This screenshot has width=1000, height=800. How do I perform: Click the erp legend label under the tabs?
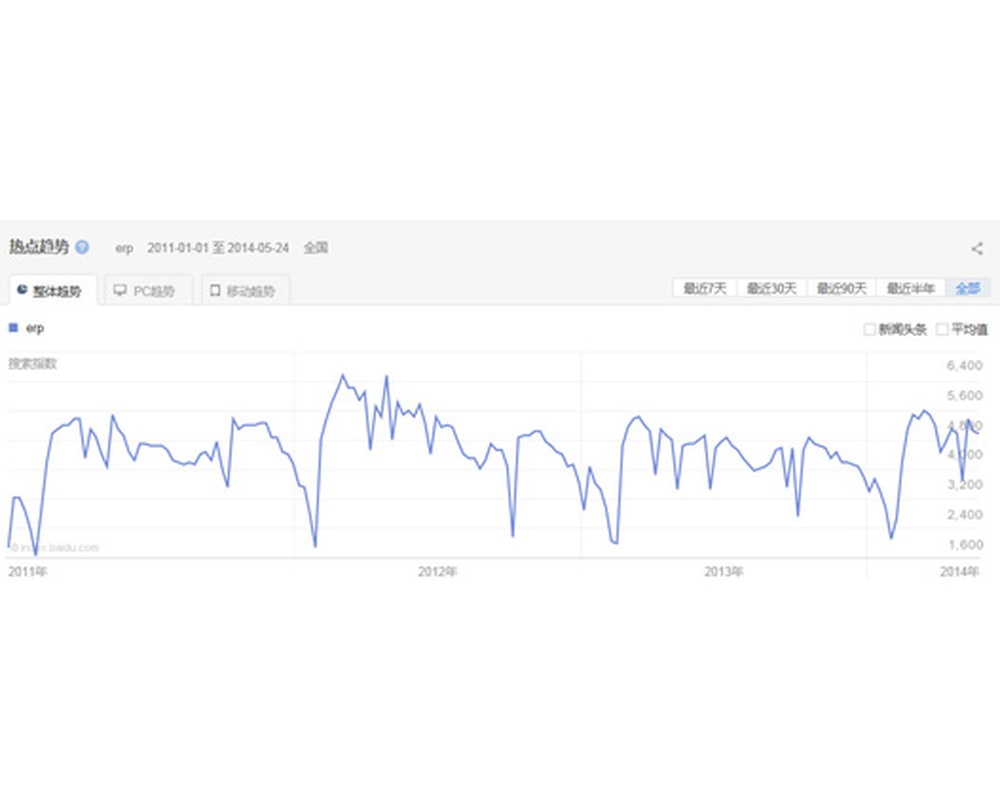[34, 329]
